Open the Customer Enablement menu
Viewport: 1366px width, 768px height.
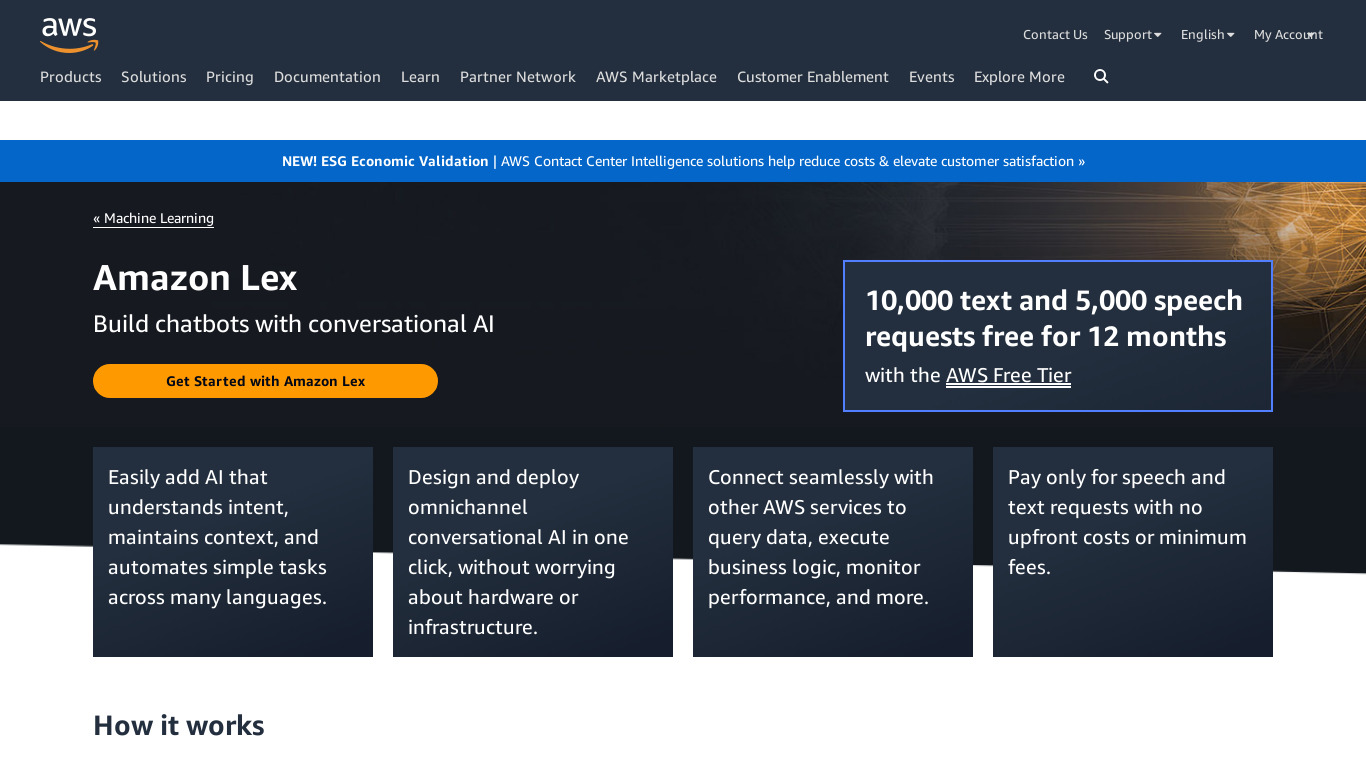813,77
